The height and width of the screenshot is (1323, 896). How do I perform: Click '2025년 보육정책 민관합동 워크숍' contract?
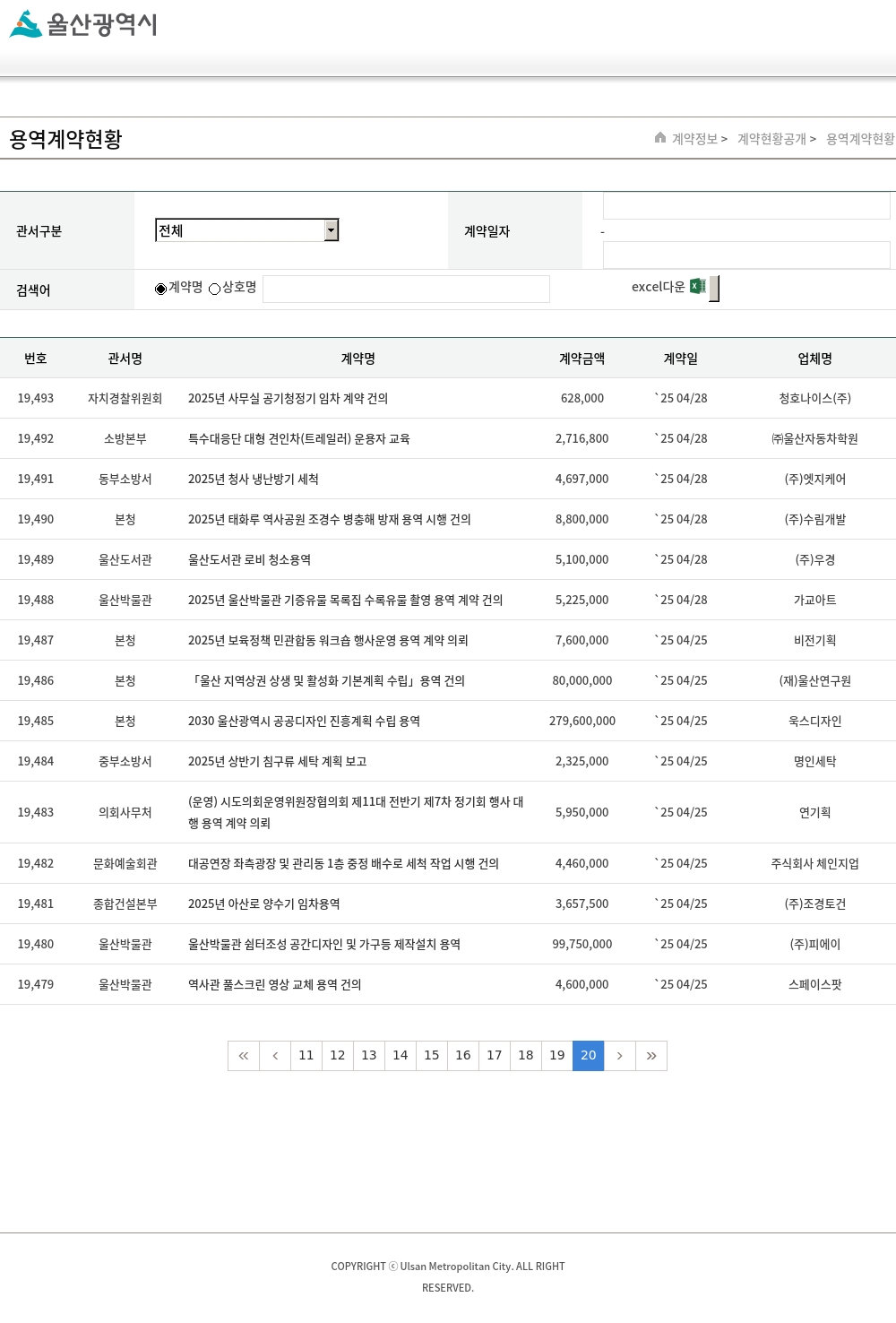(328, 641)
